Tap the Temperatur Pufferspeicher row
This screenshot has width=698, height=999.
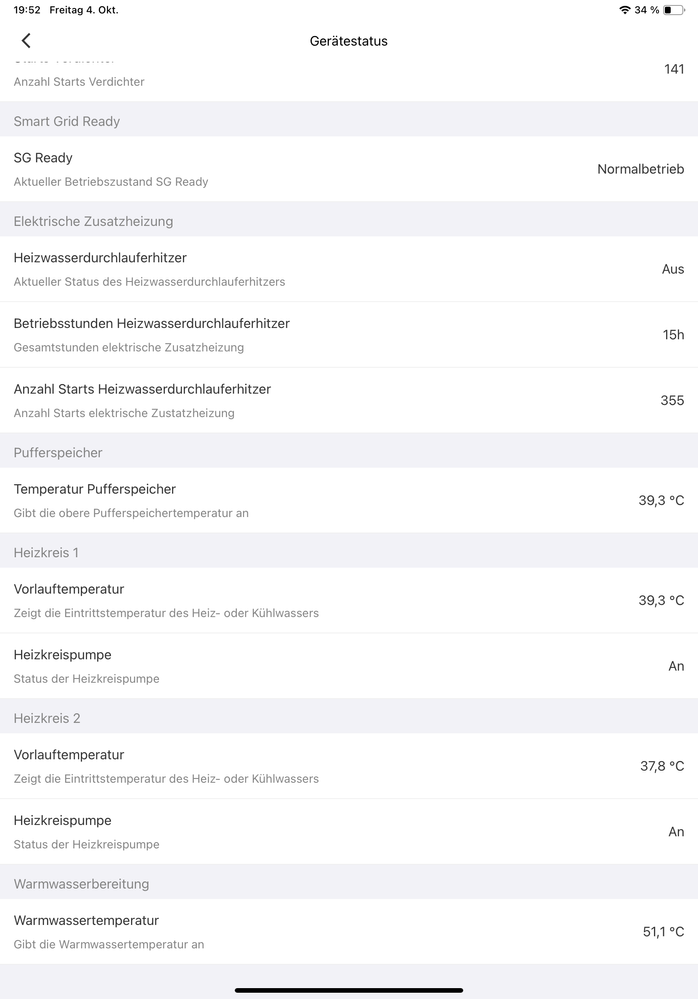coord(349,500)
